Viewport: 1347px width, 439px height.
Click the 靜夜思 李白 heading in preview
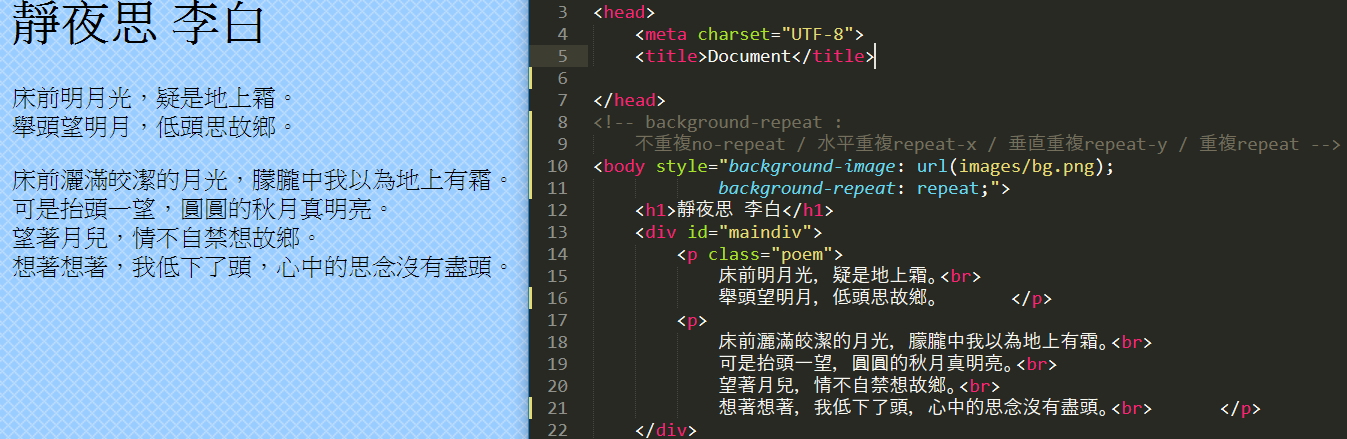click(x=137, y=26)
